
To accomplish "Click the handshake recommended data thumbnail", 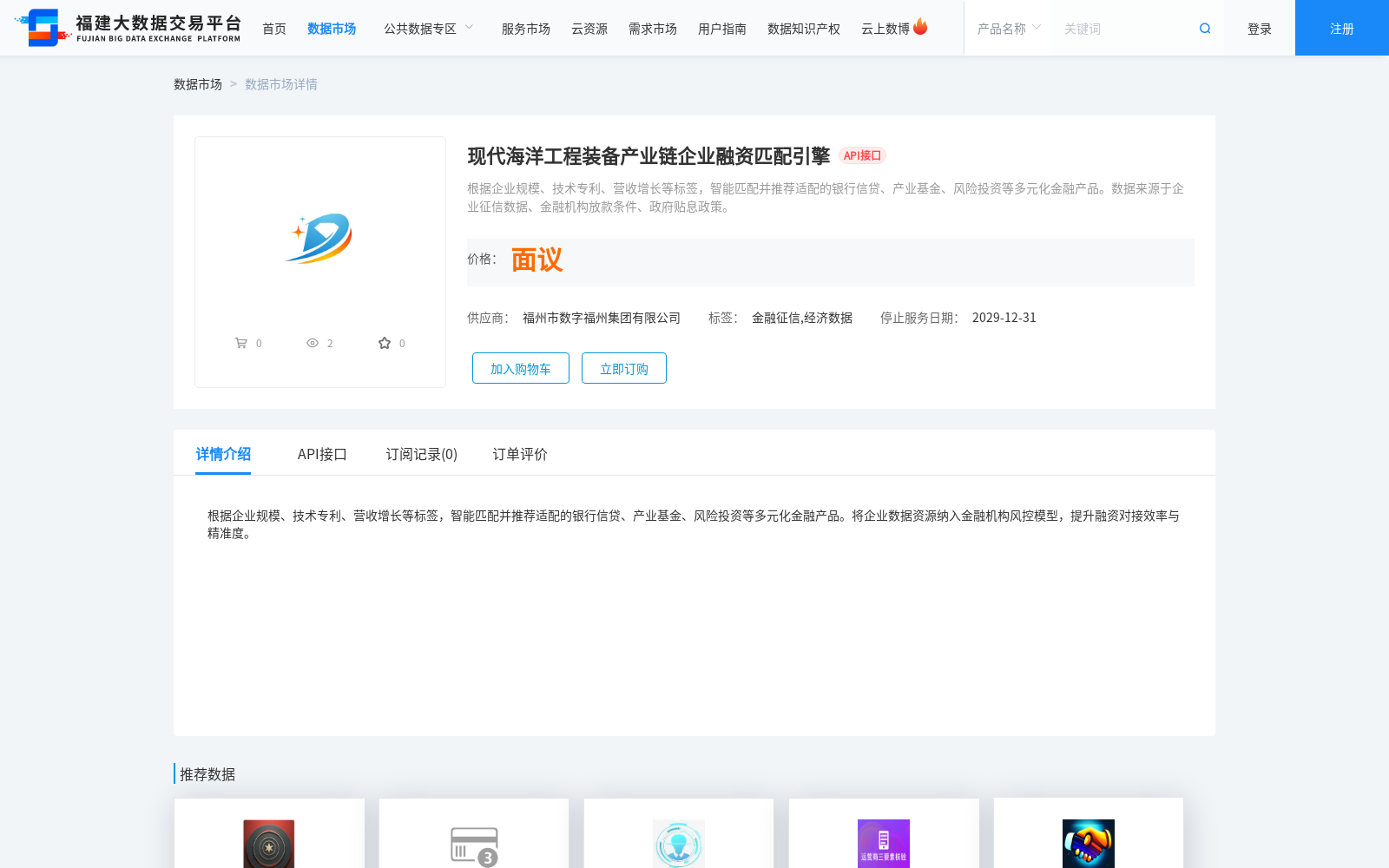I will click(x=1088, y=844).
